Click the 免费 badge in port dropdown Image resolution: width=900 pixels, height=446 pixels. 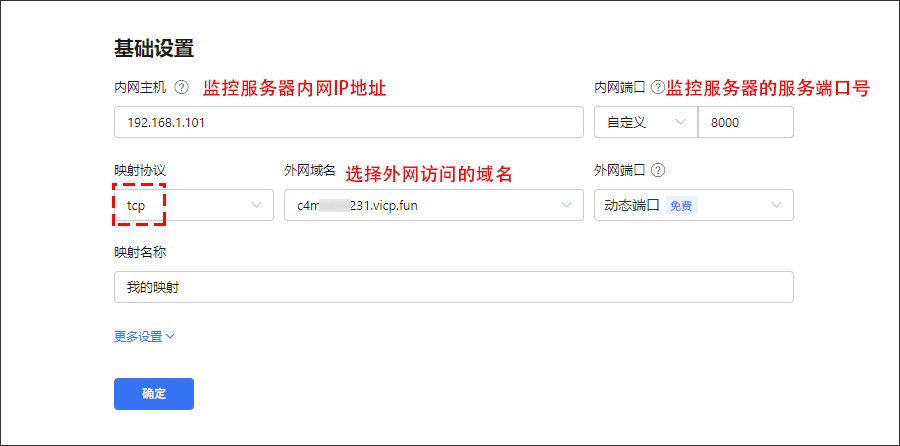681,205
